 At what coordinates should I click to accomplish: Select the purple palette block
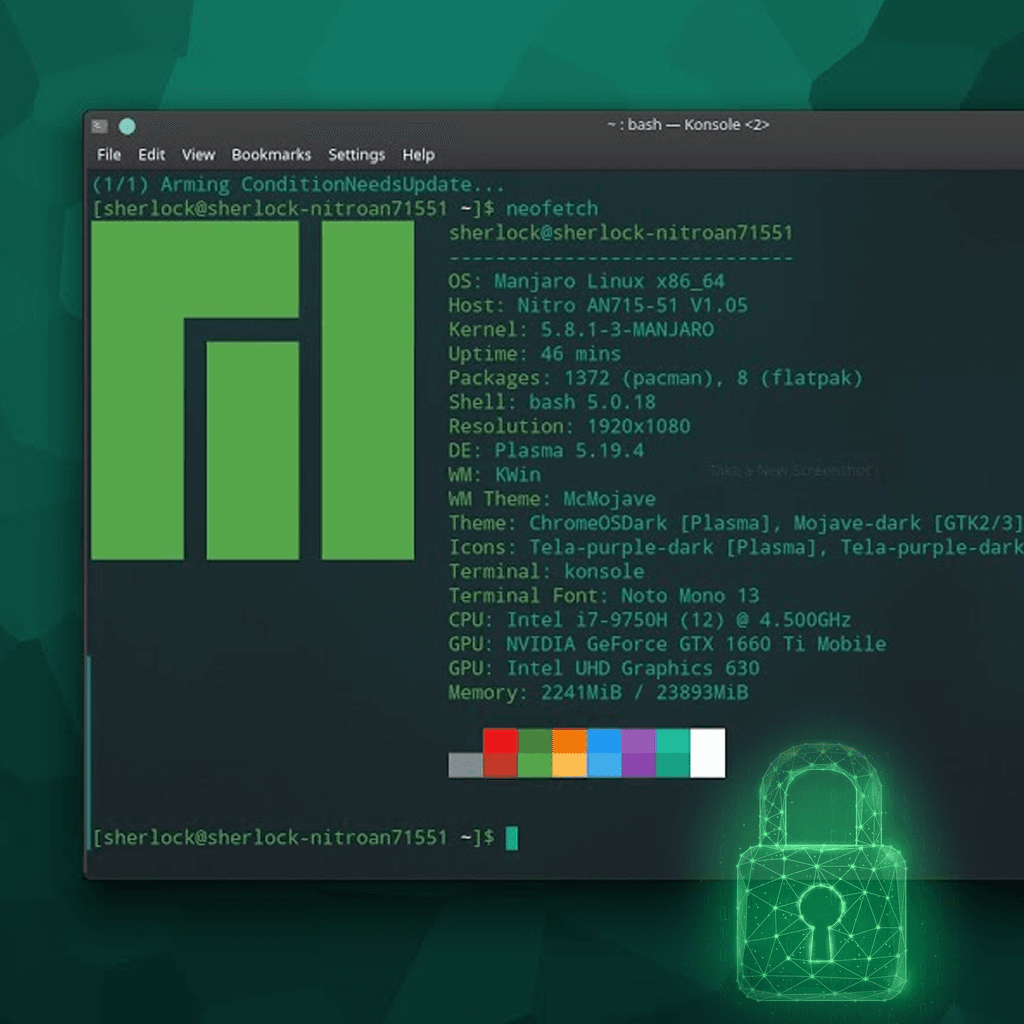pos(639,741)
